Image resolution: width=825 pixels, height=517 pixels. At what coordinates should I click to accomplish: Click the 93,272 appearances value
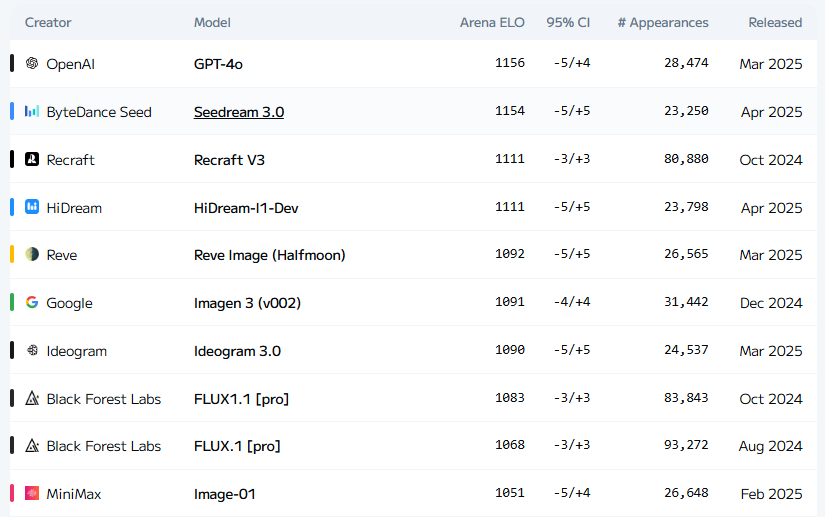686,444
